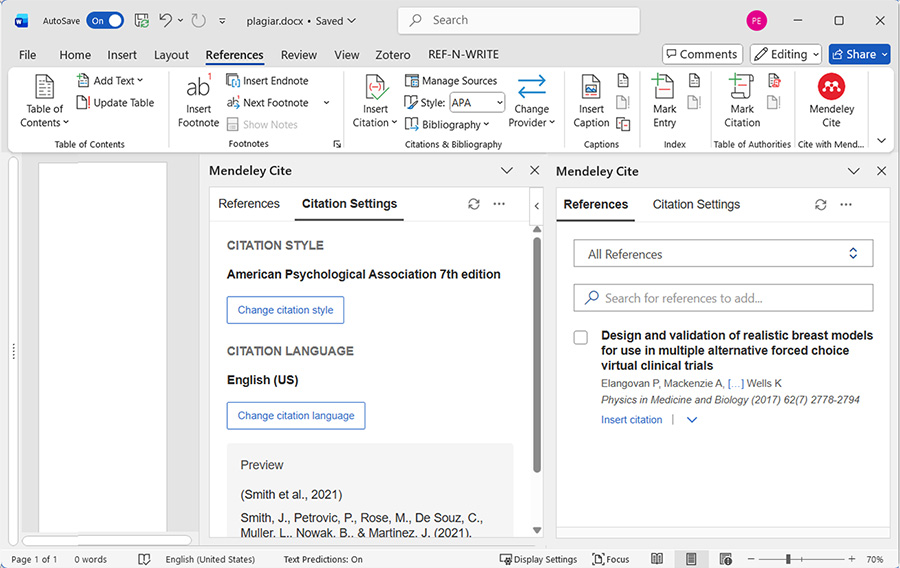Switch to the Home tab
900x568 pixels.
[x=75, y=55]
